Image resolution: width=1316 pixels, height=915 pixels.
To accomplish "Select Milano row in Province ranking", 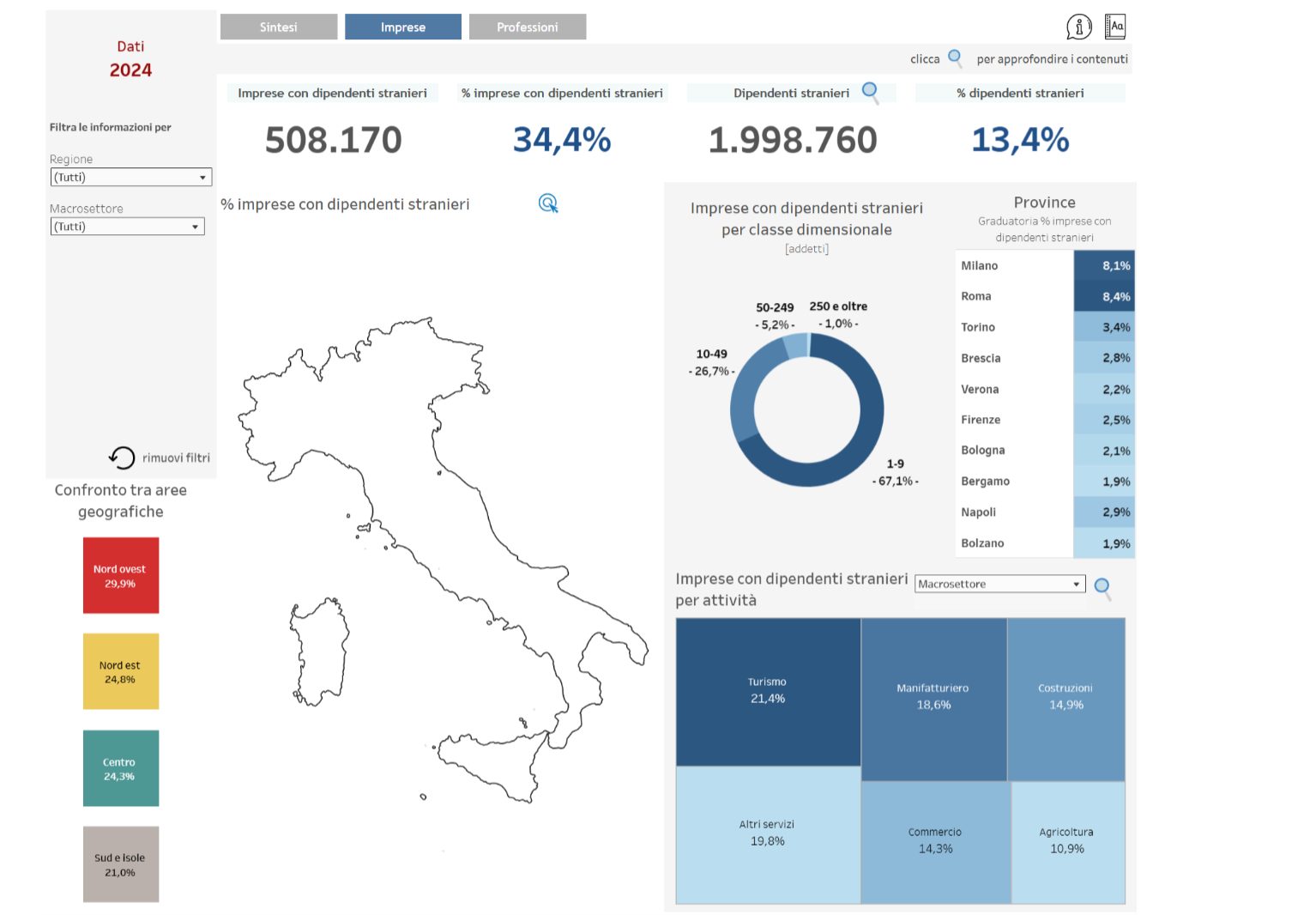I will click(1044, 266).
